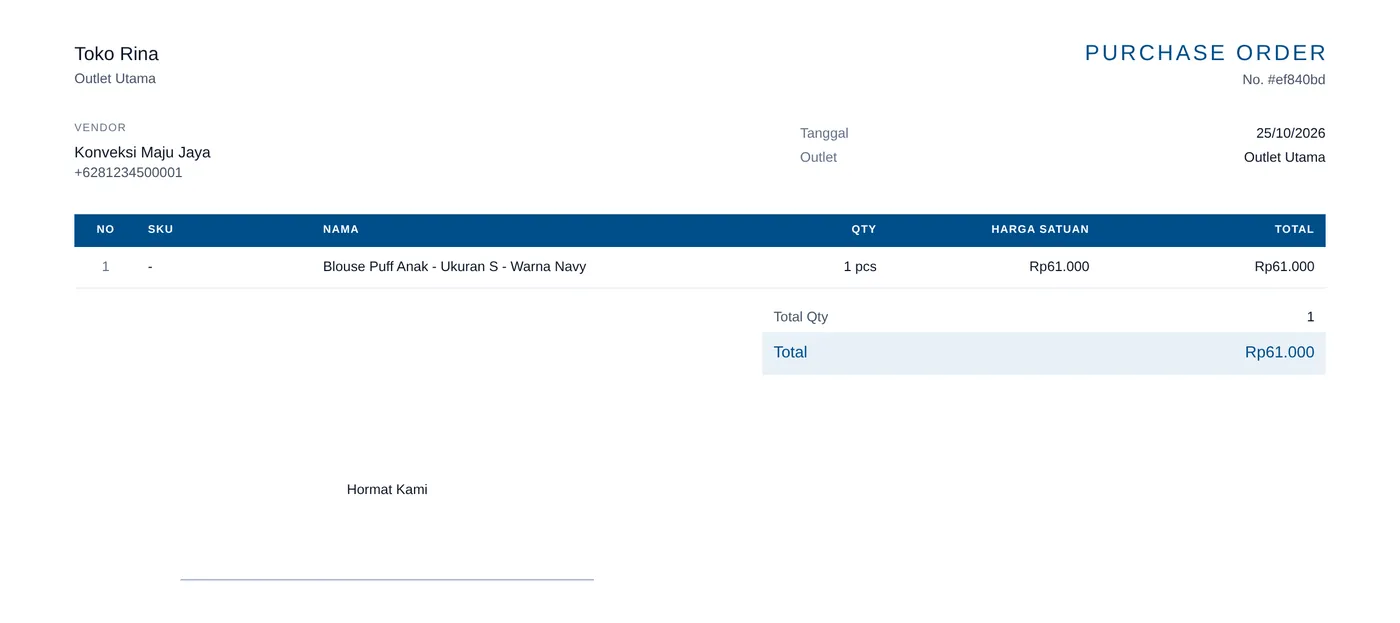
Task: Click the quantity cell 1 pcs
Action: coord(860,267)
